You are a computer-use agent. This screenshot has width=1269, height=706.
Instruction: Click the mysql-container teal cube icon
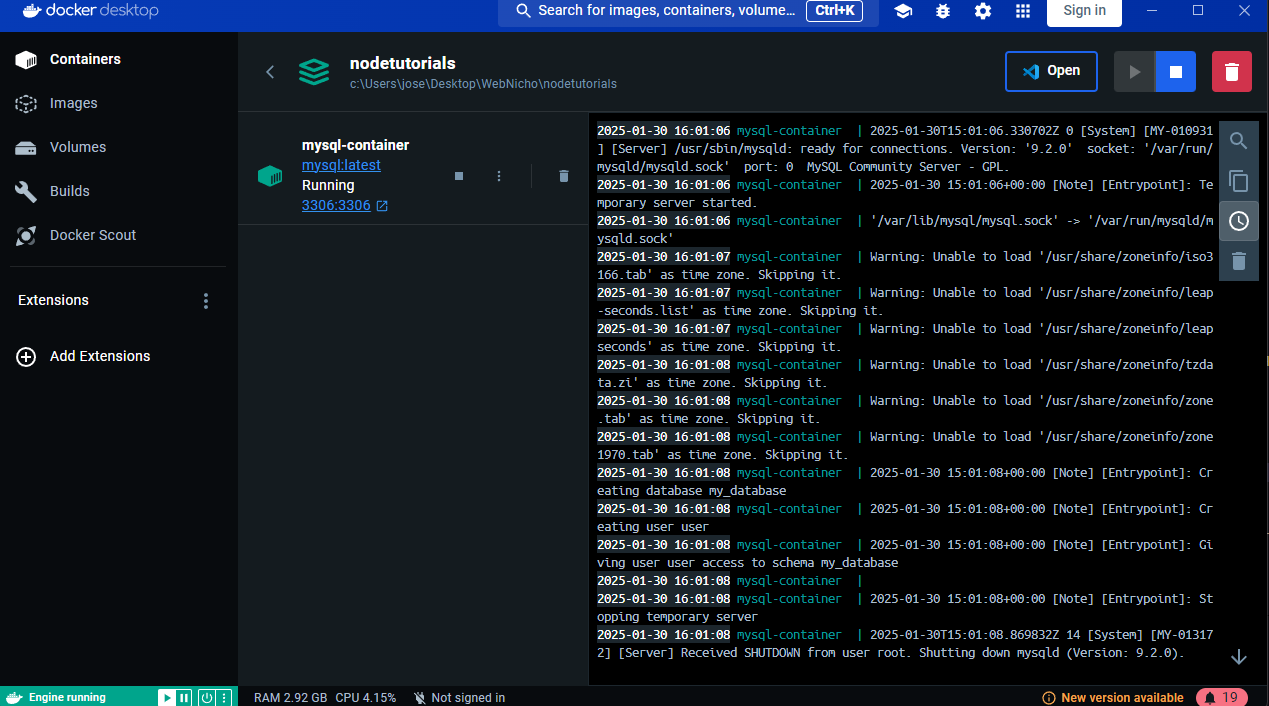270,176
